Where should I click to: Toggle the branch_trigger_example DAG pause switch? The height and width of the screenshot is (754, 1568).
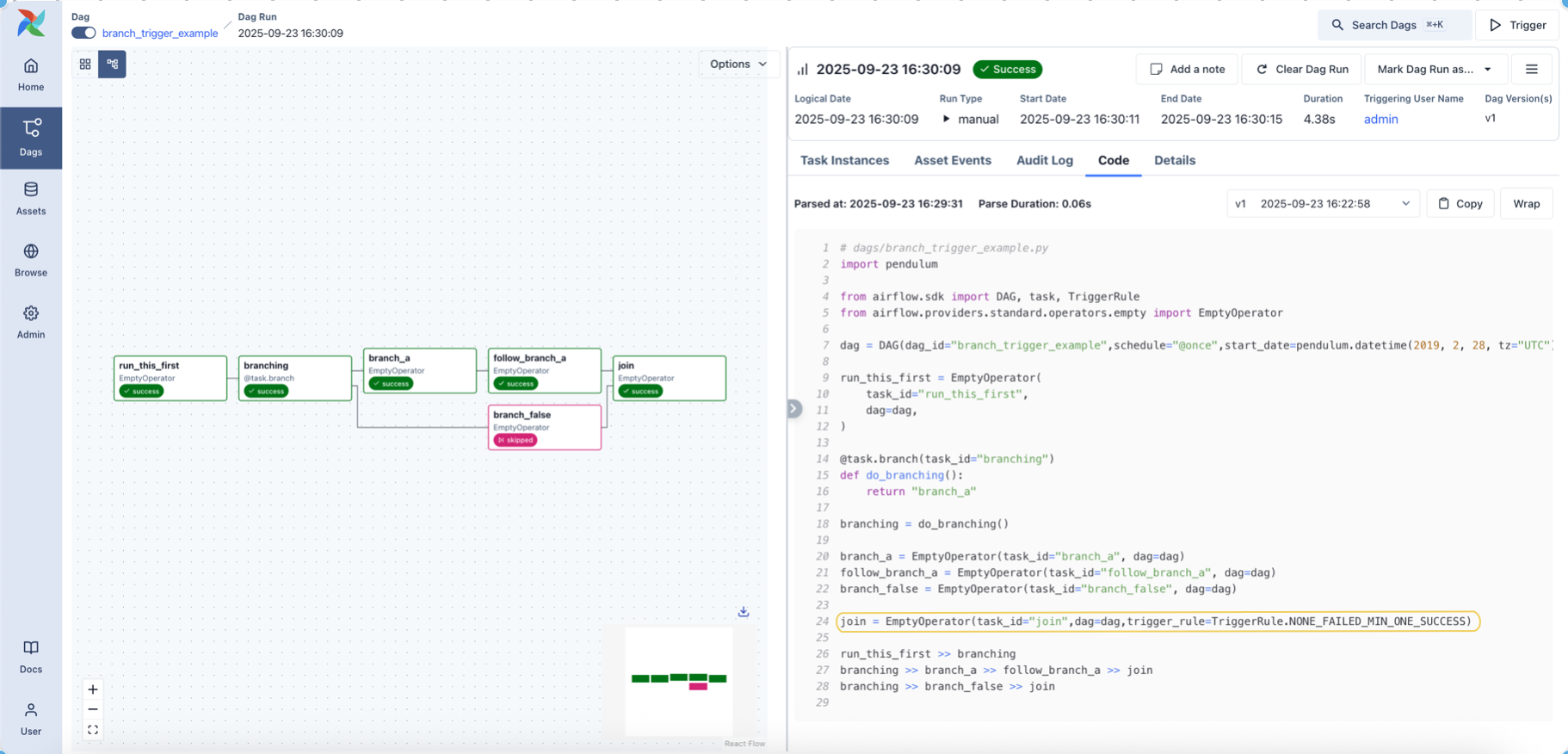83,33
